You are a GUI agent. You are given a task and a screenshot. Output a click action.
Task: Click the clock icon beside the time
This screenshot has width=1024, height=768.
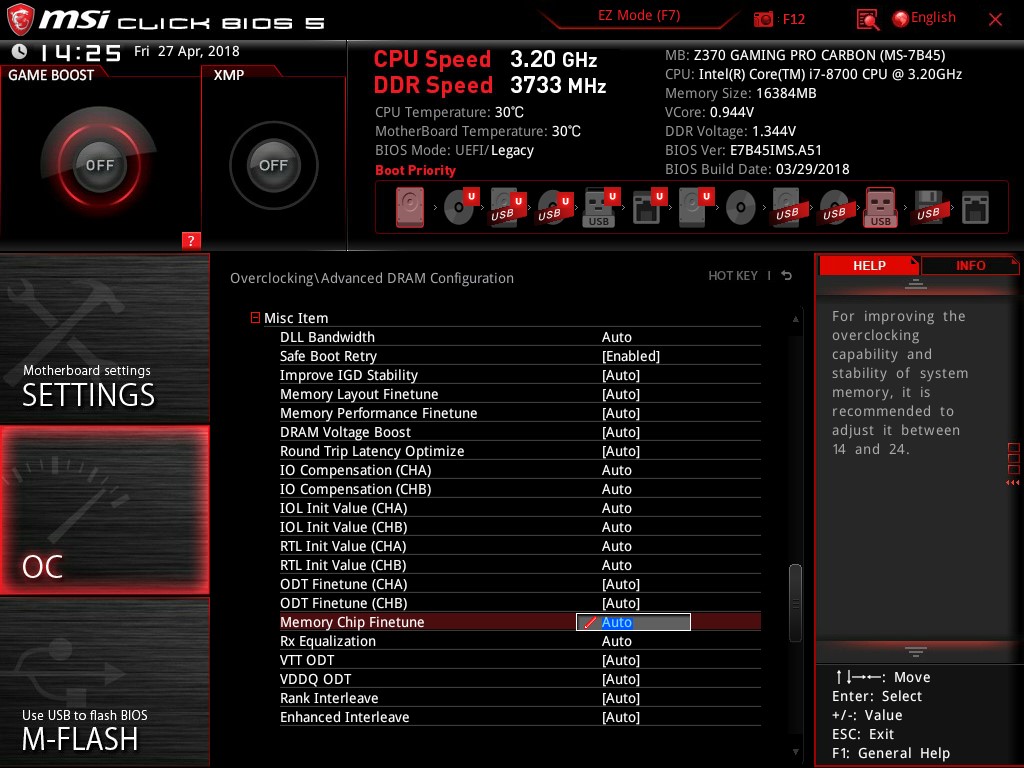19,52
